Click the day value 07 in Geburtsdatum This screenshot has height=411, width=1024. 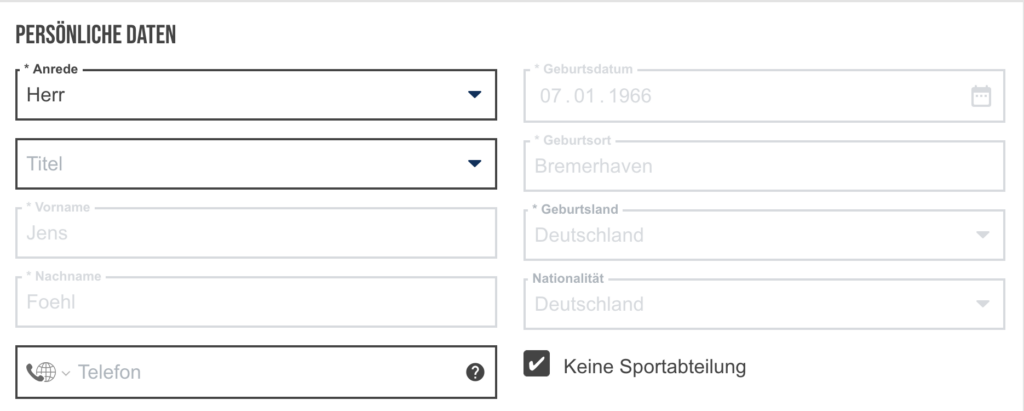(551, 96)
